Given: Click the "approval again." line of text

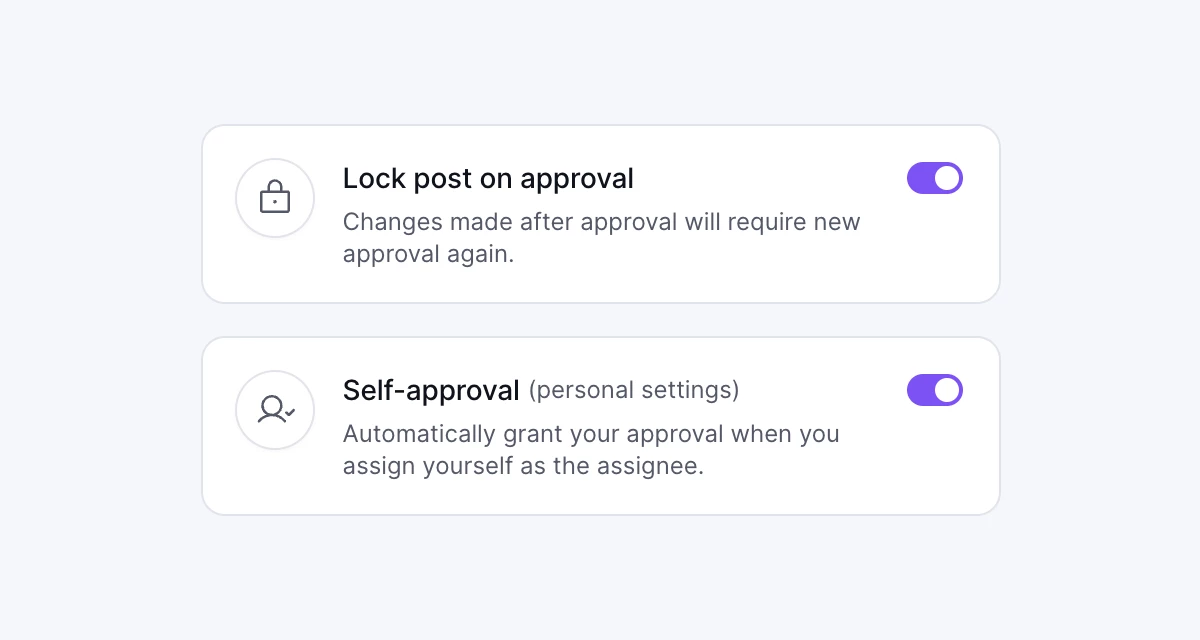Looking at the screenshot, I should coord(428,254).
